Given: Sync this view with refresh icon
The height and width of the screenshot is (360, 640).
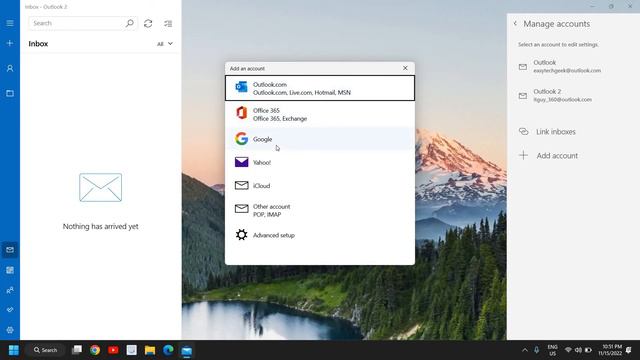Looking at the screenshot, I should coord(148,24).
